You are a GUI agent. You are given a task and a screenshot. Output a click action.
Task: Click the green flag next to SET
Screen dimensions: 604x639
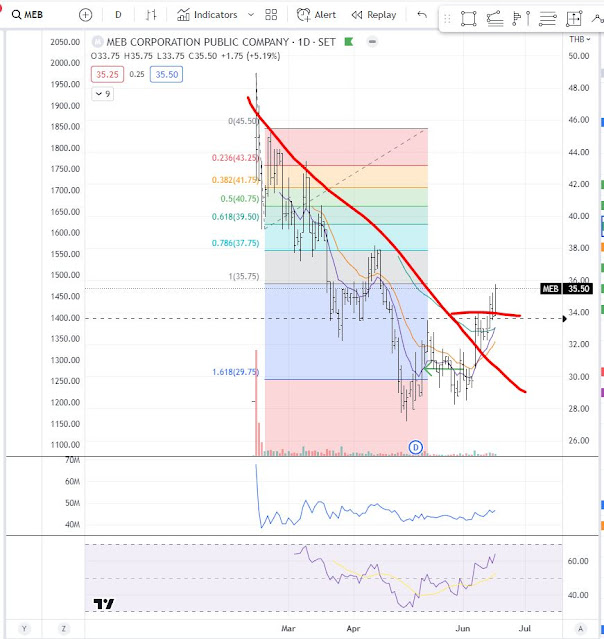(x=348, y=42)
